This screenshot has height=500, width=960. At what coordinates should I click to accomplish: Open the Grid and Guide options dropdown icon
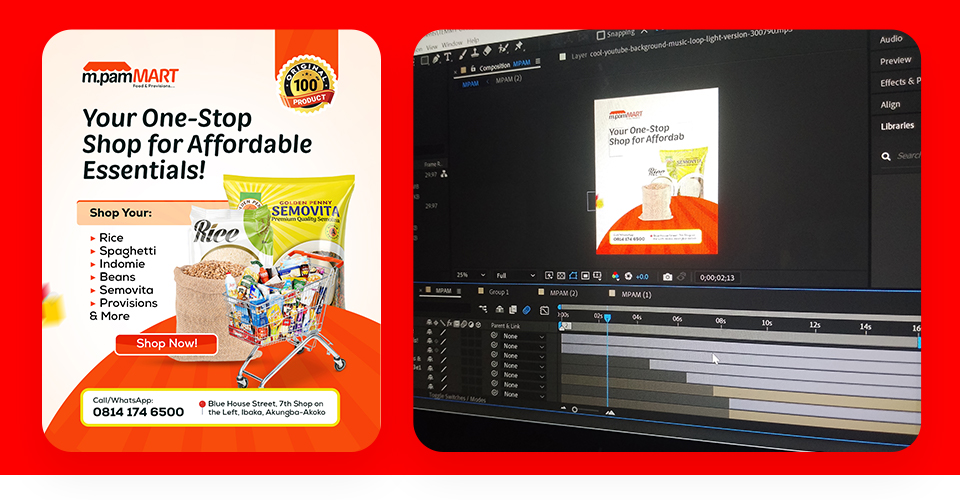597,276
